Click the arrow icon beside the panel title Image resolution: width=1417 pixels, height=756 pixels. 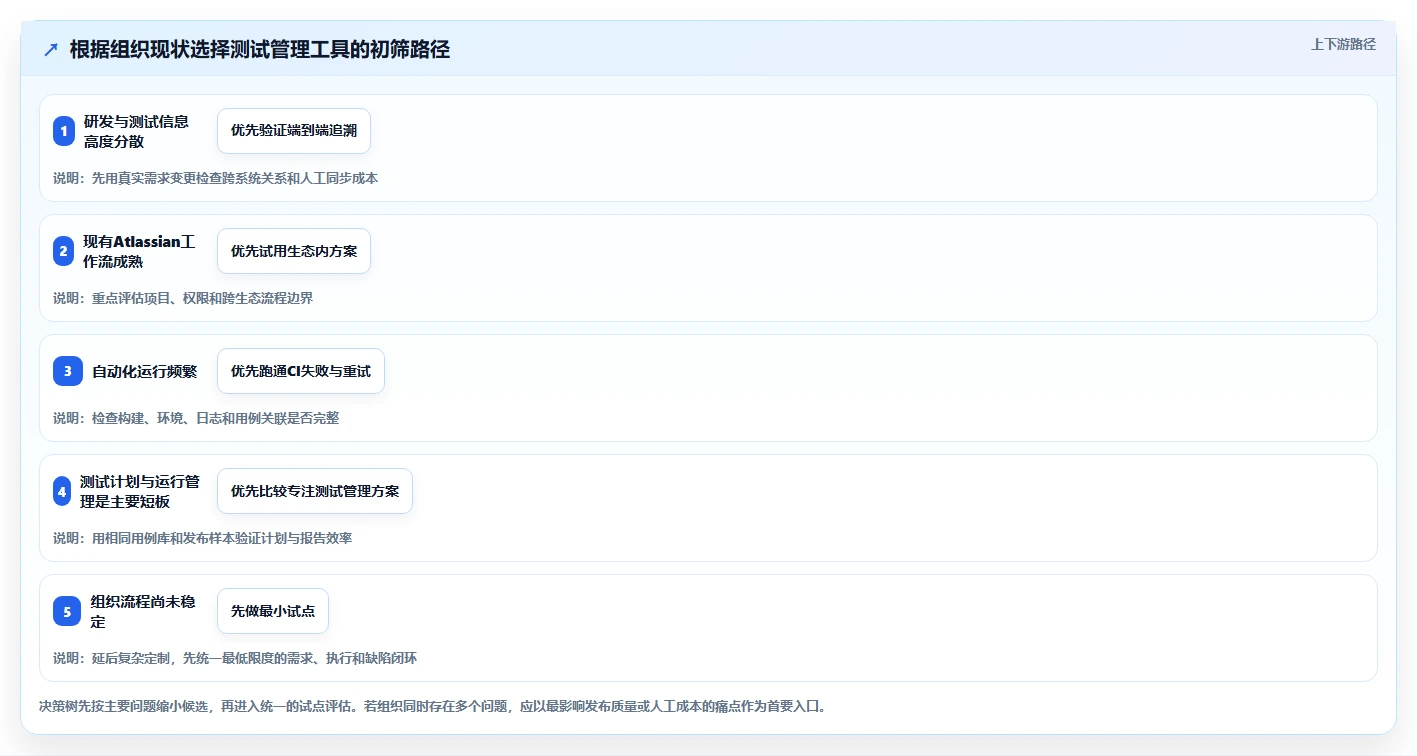pyautogui.click(x=51, y=49)
